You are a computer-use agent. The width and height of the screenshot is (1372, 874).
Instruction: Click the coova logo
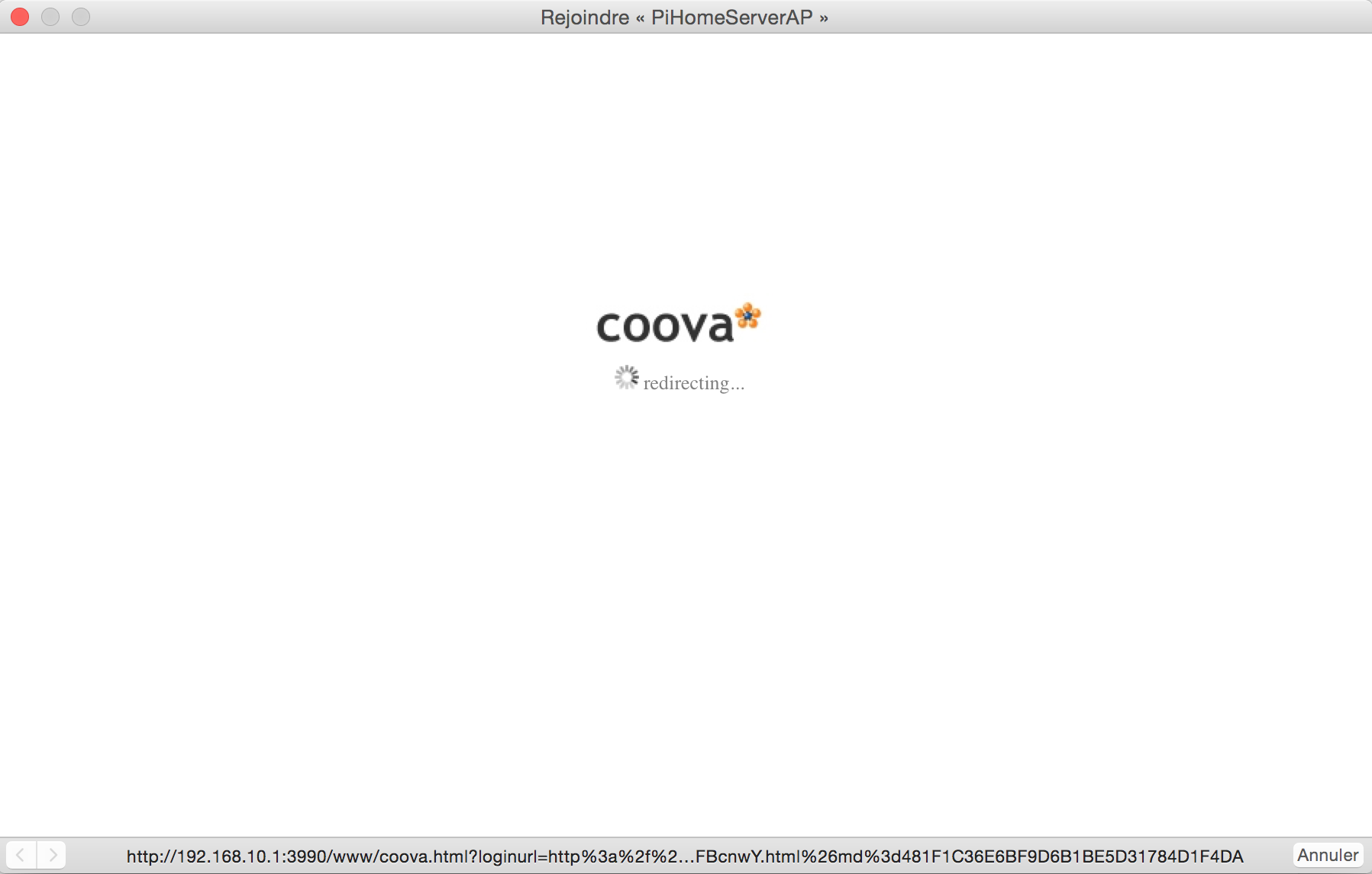coord(679,323)
